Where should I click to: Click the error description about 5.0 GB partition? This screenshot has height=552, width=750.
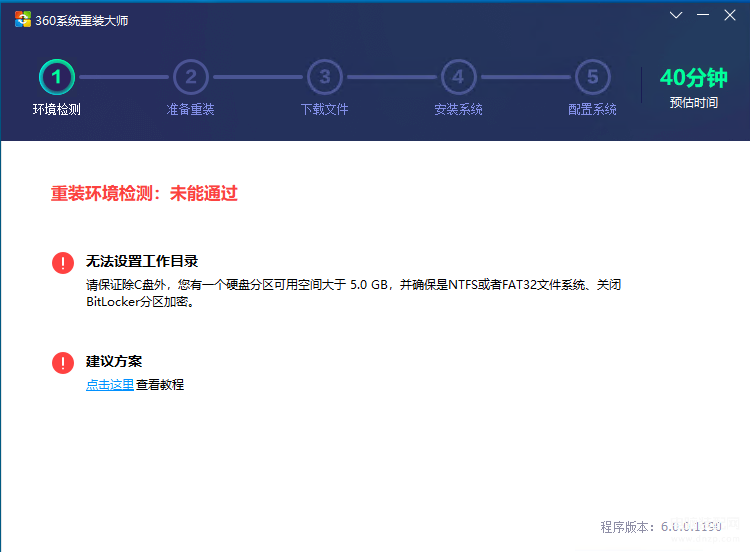coord(353,293)
